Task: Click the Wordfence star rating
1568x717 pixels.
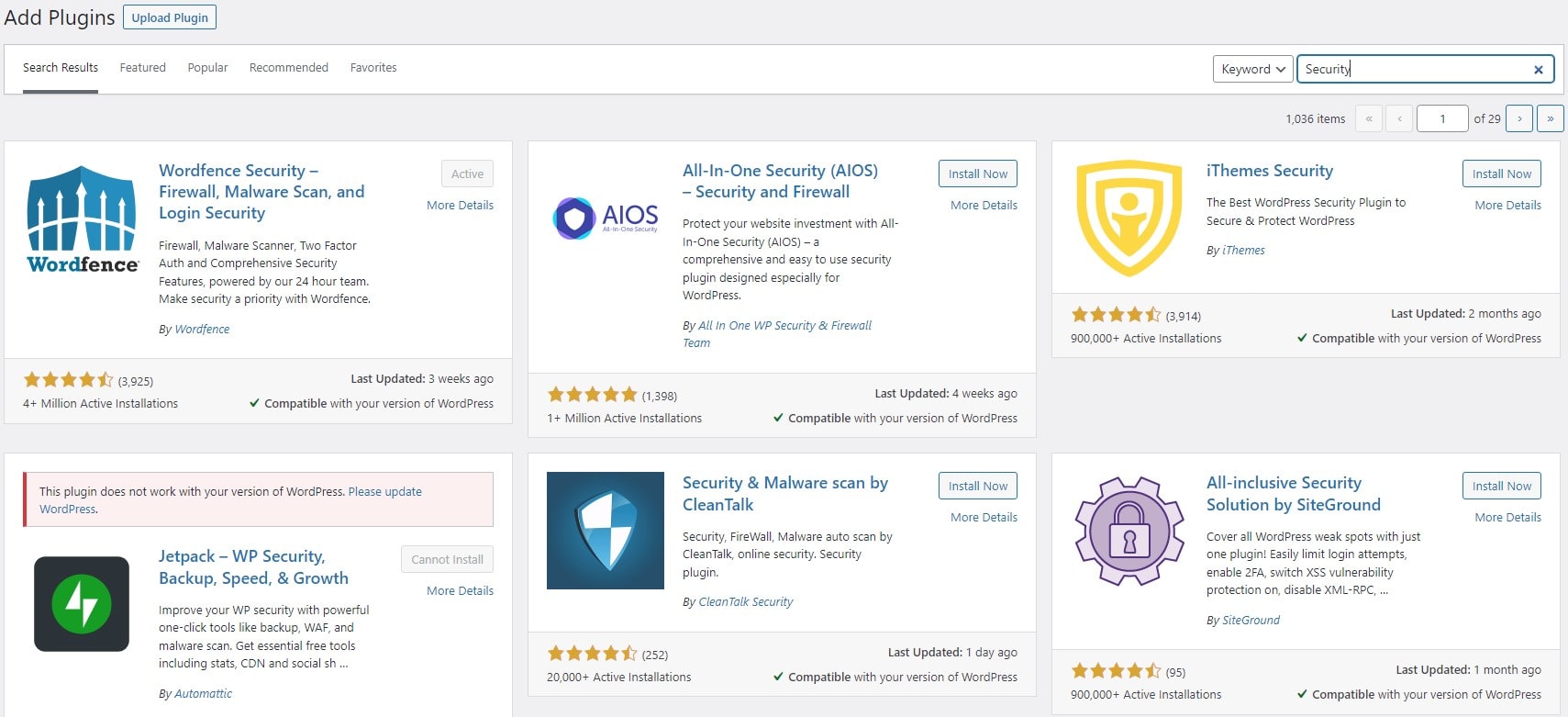Action: point(68,380)
